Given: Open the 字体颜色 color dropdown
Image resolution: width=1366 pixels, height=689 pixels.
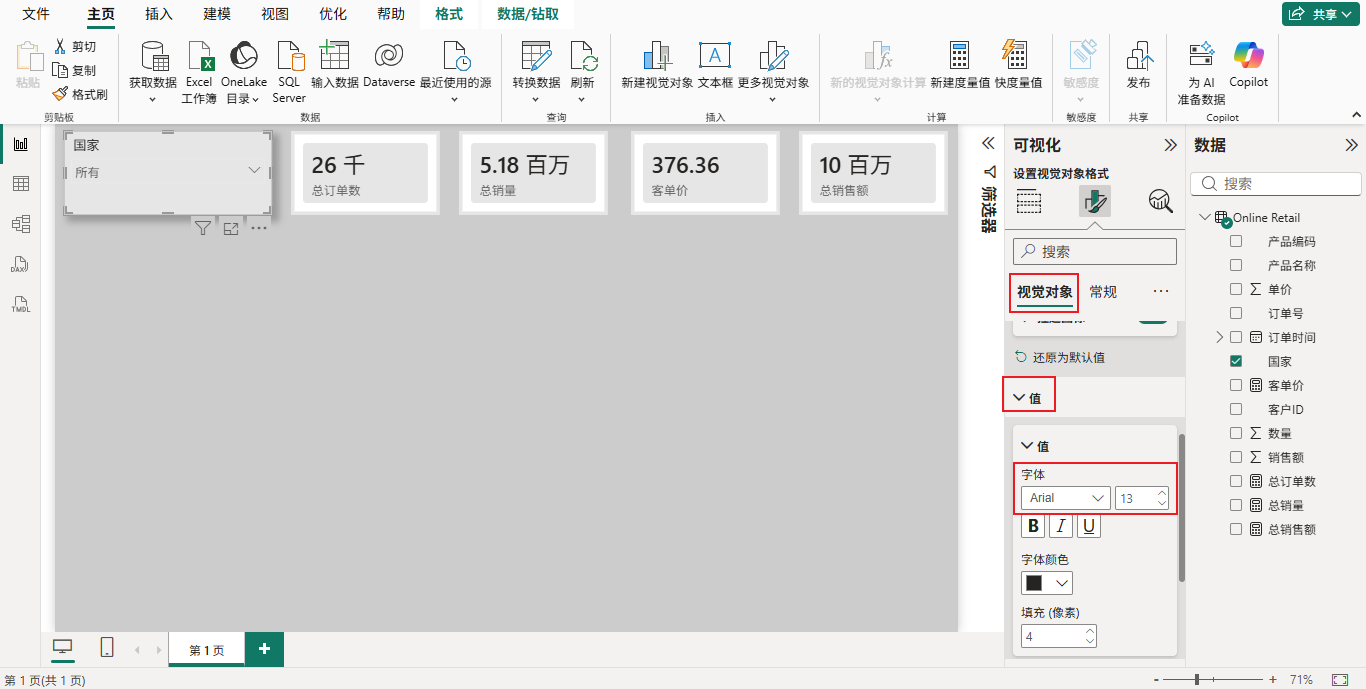Looking at the screenshot, I should (1047, 583).
